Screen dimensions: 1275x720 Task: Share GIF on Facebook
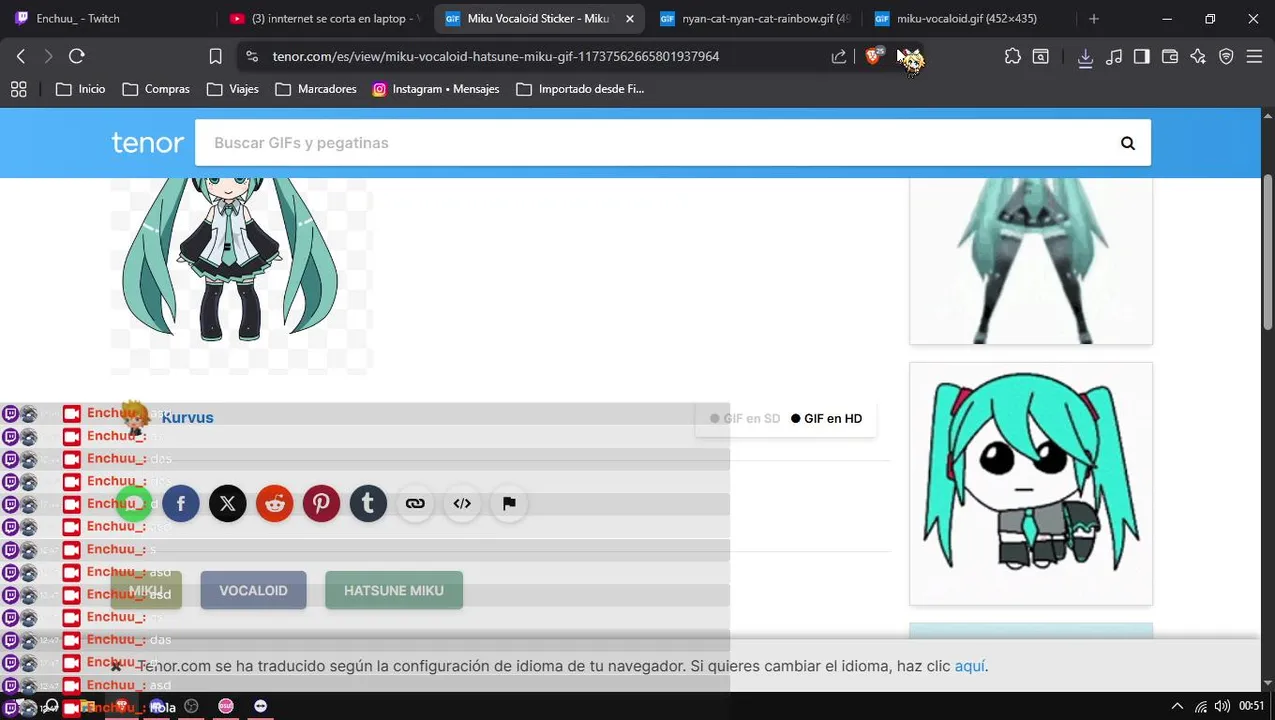coord(181,504)
